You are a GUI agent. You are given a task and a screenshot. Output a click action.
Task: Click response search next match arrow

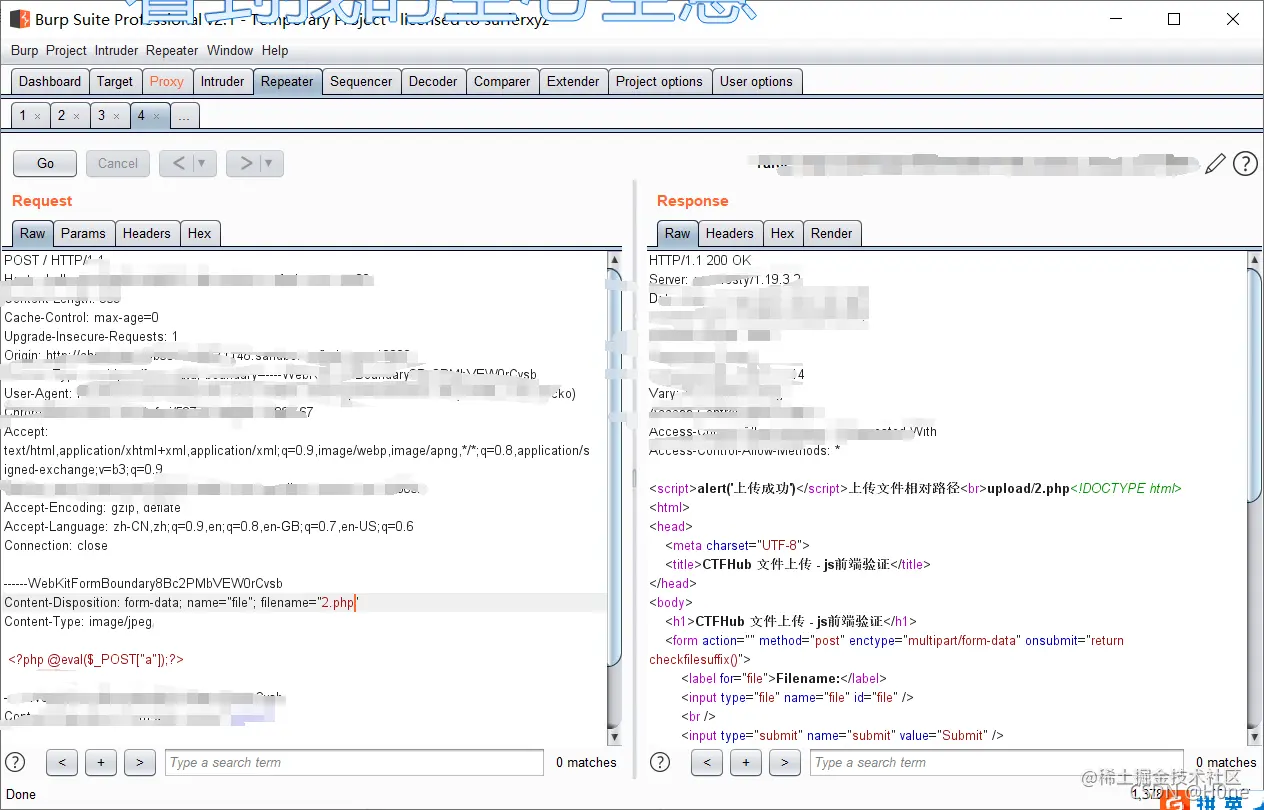(785, 762)
